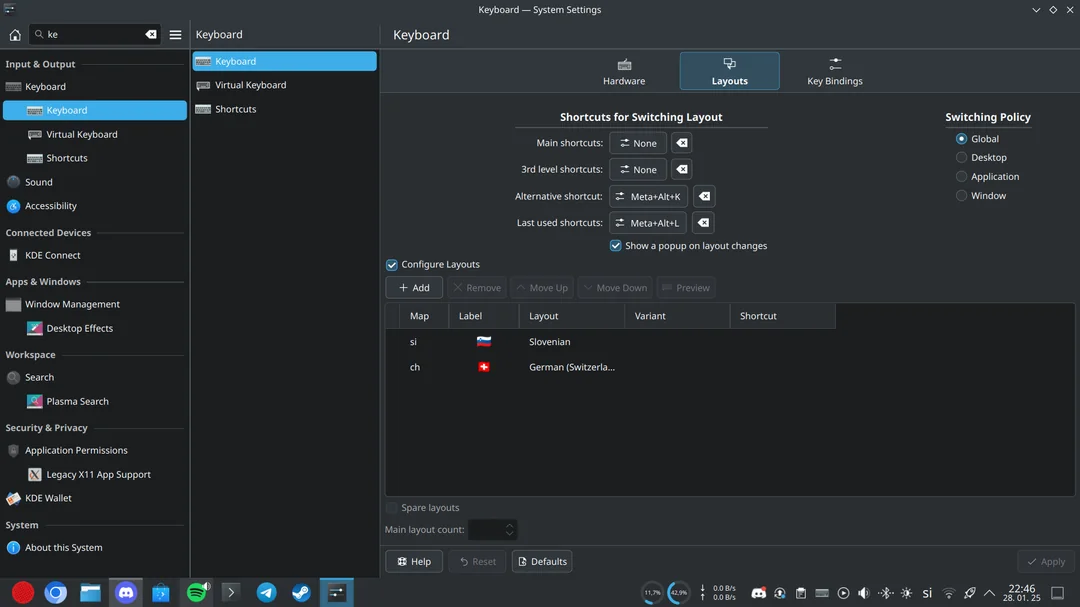1080x607 pixels.
Task: Select the German (Switzerland) layout row
Action: [571, 367]
